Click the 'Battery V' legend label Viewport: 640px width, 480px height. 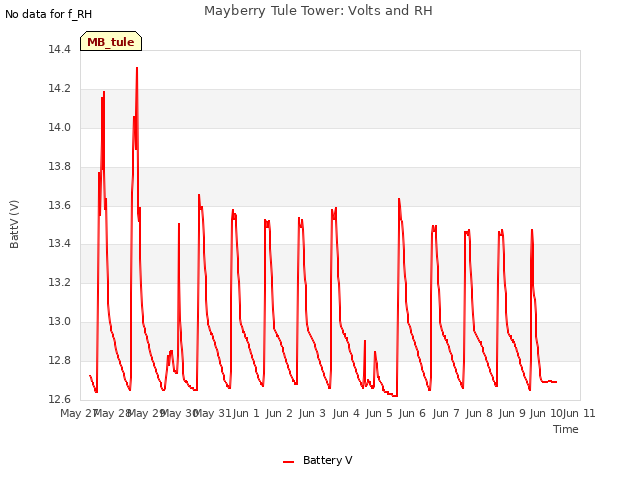(327, 460)
